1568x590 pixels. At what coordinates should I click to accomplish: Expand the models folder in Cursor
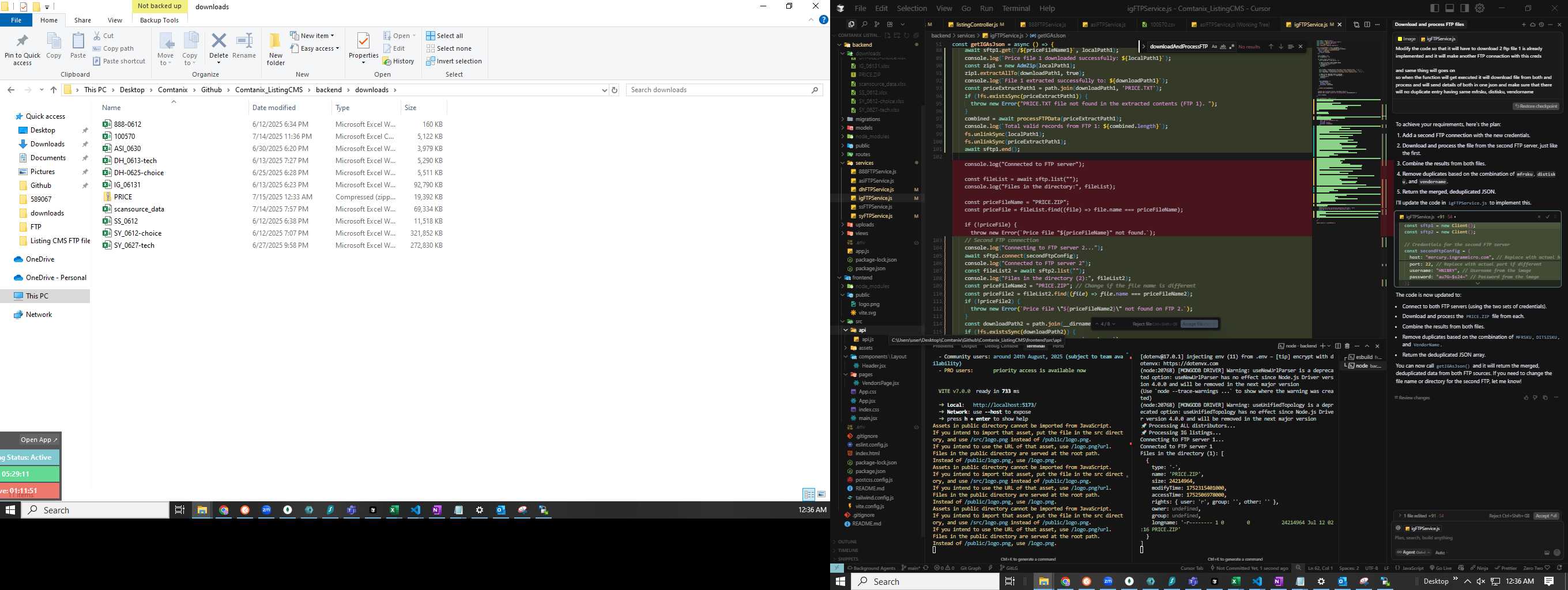pos(842,128)
